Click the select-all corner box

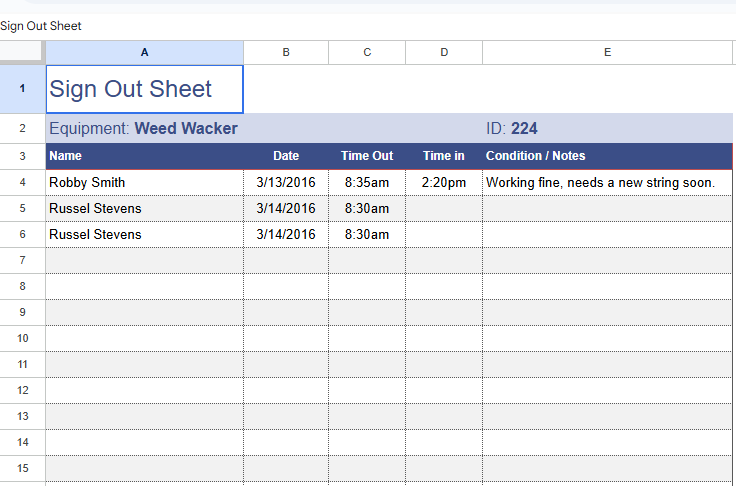[22, 52]
